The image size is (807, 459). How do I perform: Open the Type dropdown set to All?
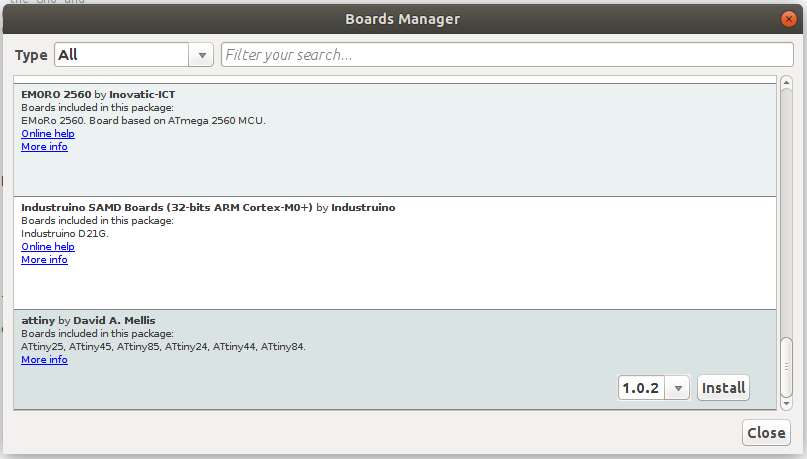click(x=134, y=55)
